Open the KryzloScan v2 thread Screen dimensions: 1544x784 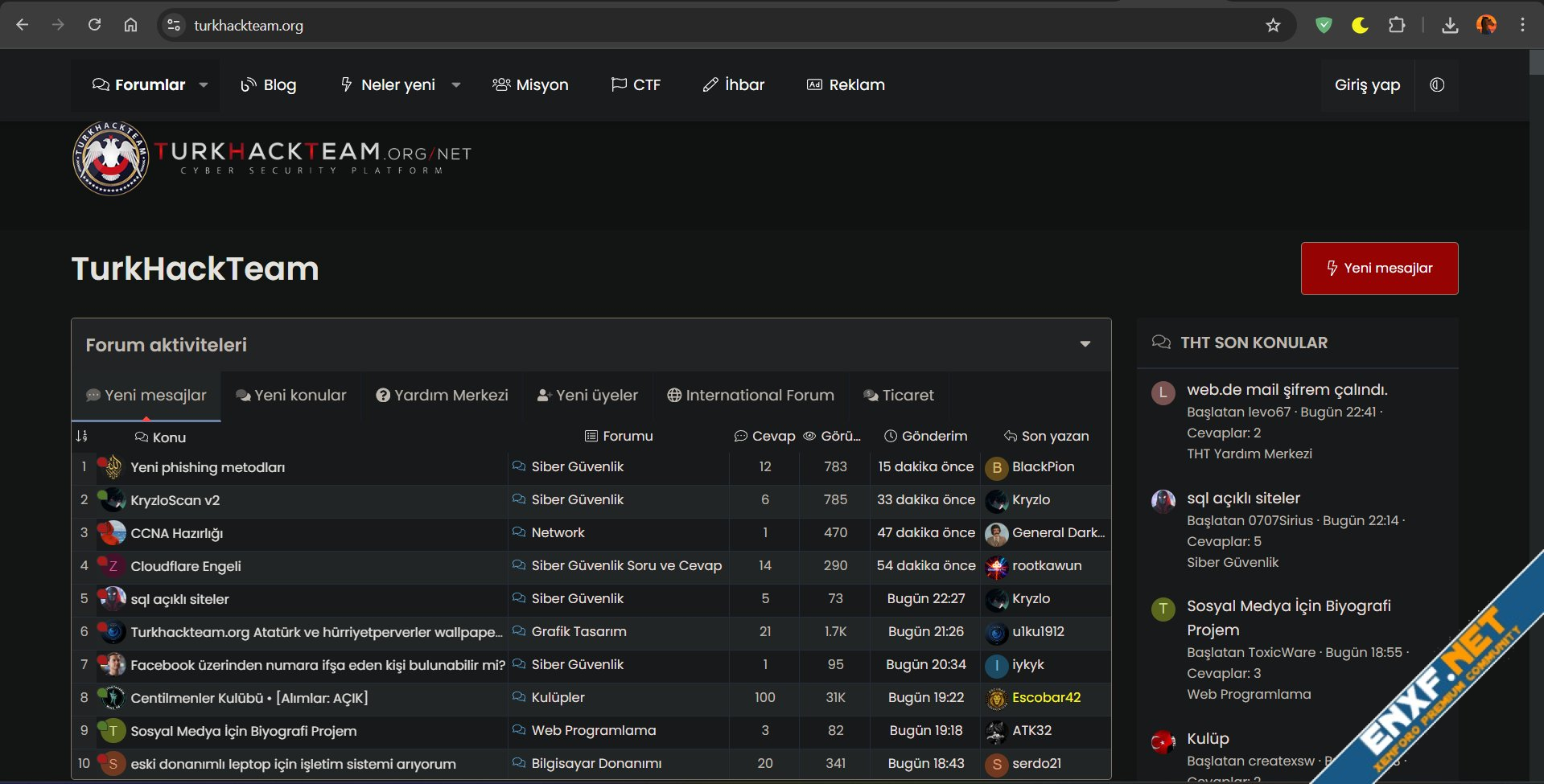click(x=175, y=500)
